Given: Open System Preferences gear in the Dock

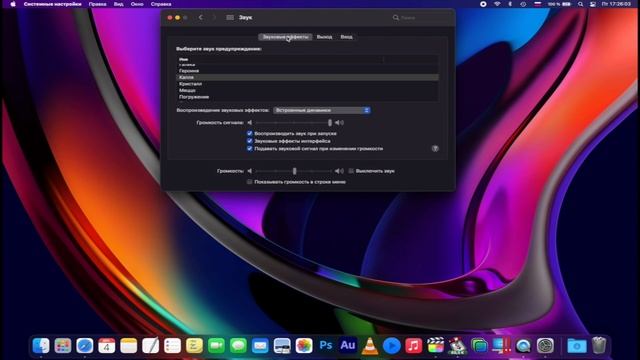Looking at the screenshot, I should point(545,346).
